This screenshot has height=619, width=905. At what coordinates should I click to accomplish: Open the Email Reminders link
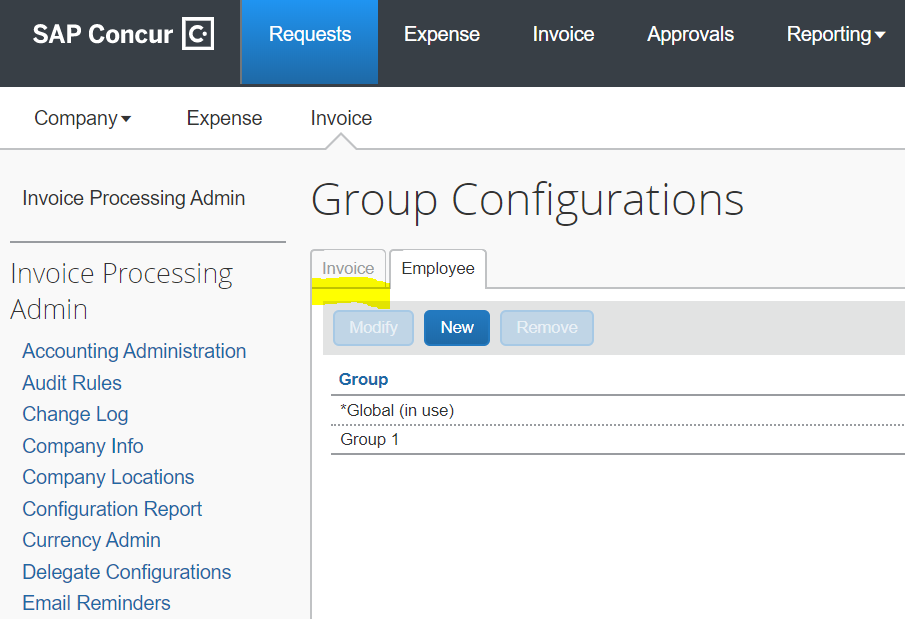click(96, 603)
